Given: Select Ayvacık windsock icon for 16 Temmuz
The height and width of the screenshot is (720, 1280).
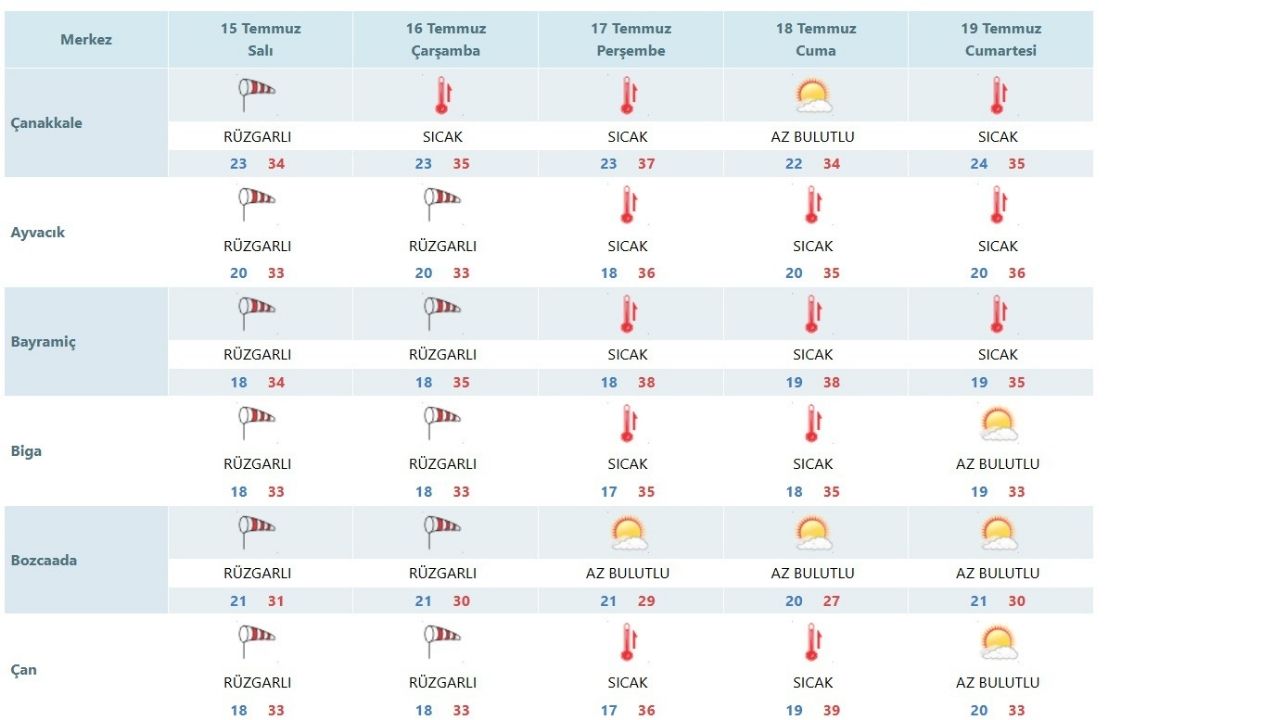Looking at the screenshot, I should 441,205.
